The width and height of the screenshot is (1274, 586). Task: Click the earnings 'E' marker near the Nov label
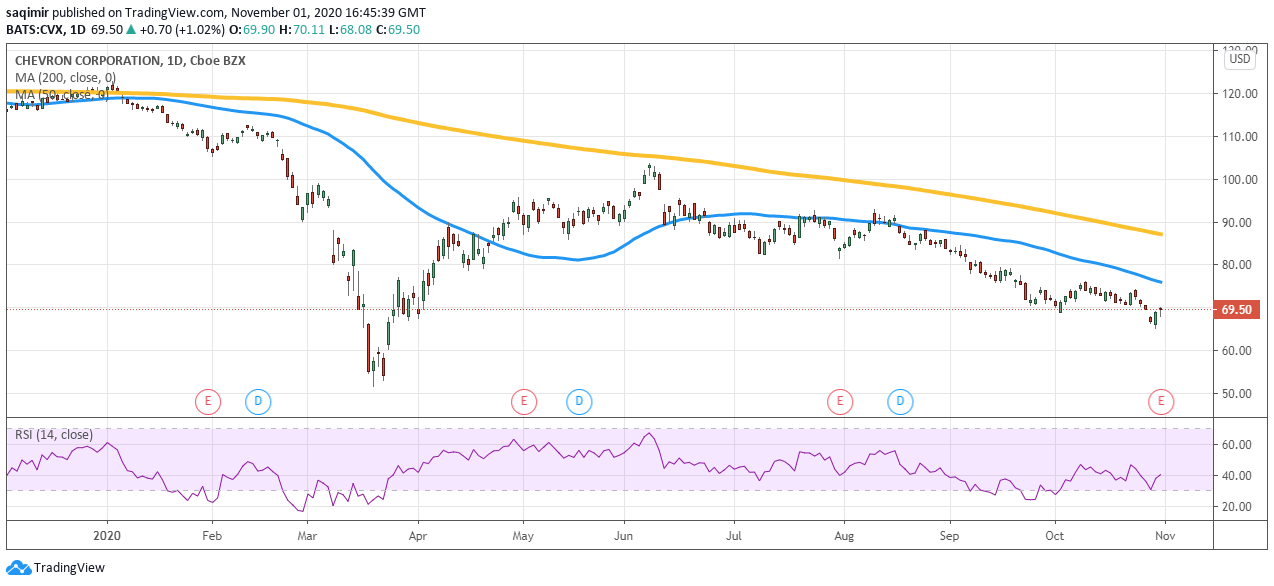pyautogui.click(x=1161, y=402)
